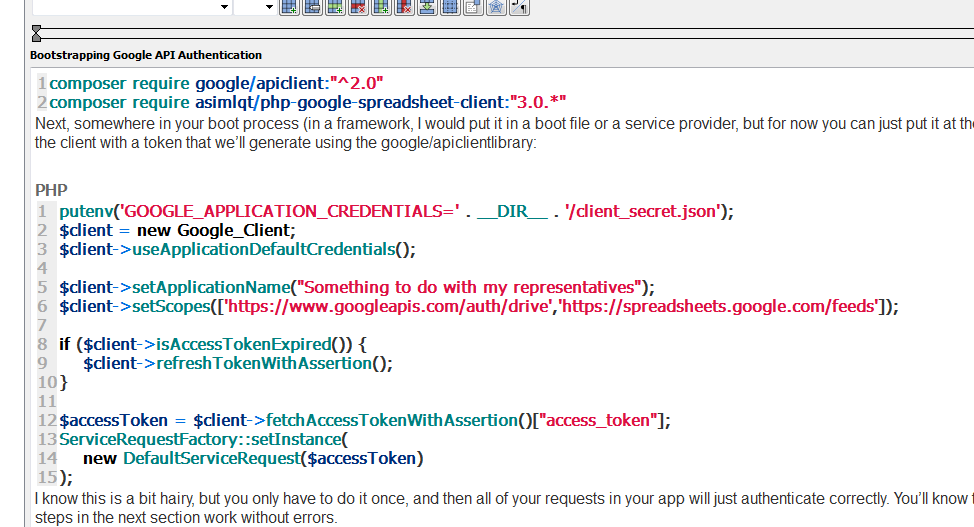This screenshot has width=974, height=527.
Task: Click the delete table column icon
Action: (403, 7)
